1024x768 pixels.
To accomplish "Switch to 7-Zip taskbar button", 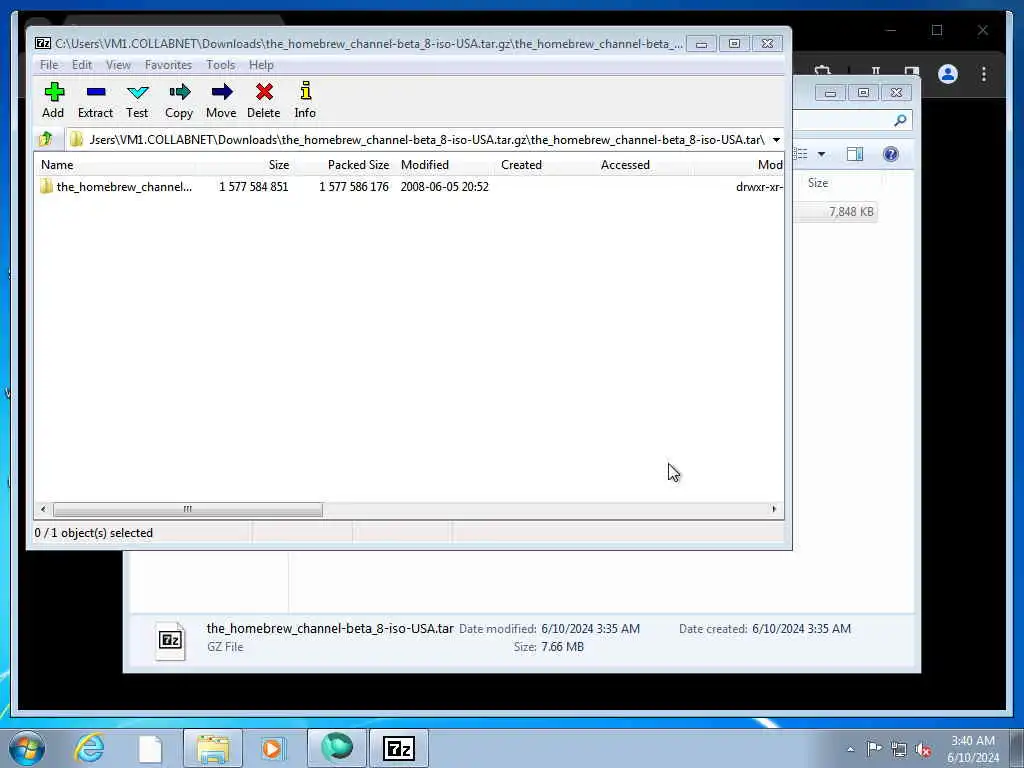I will pos(399,748).
